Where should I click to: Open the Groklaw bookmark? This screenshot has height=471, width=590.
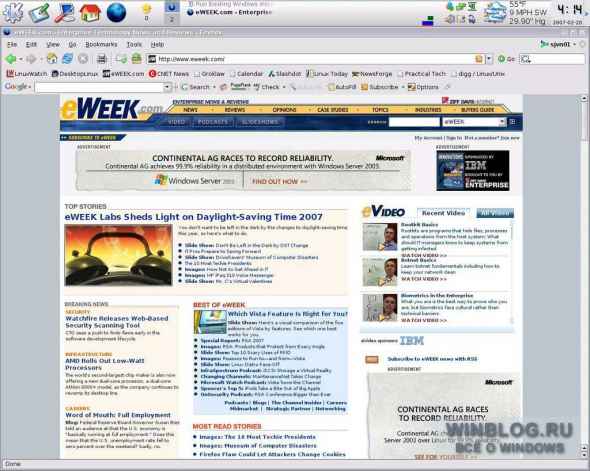[x=209, y=74]
